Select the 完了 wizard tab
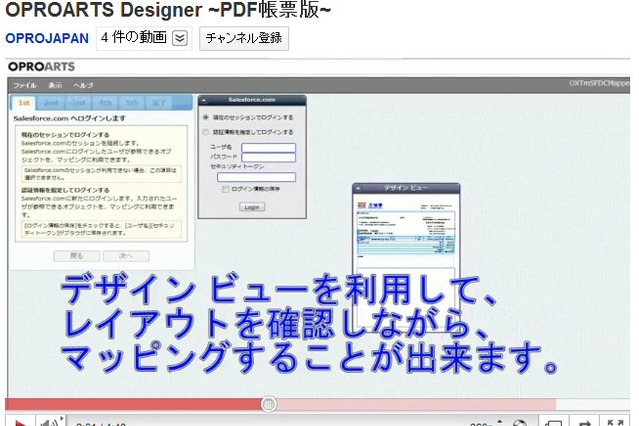The width and height of the screenshot is (639, 426). (x=159, y=103)
